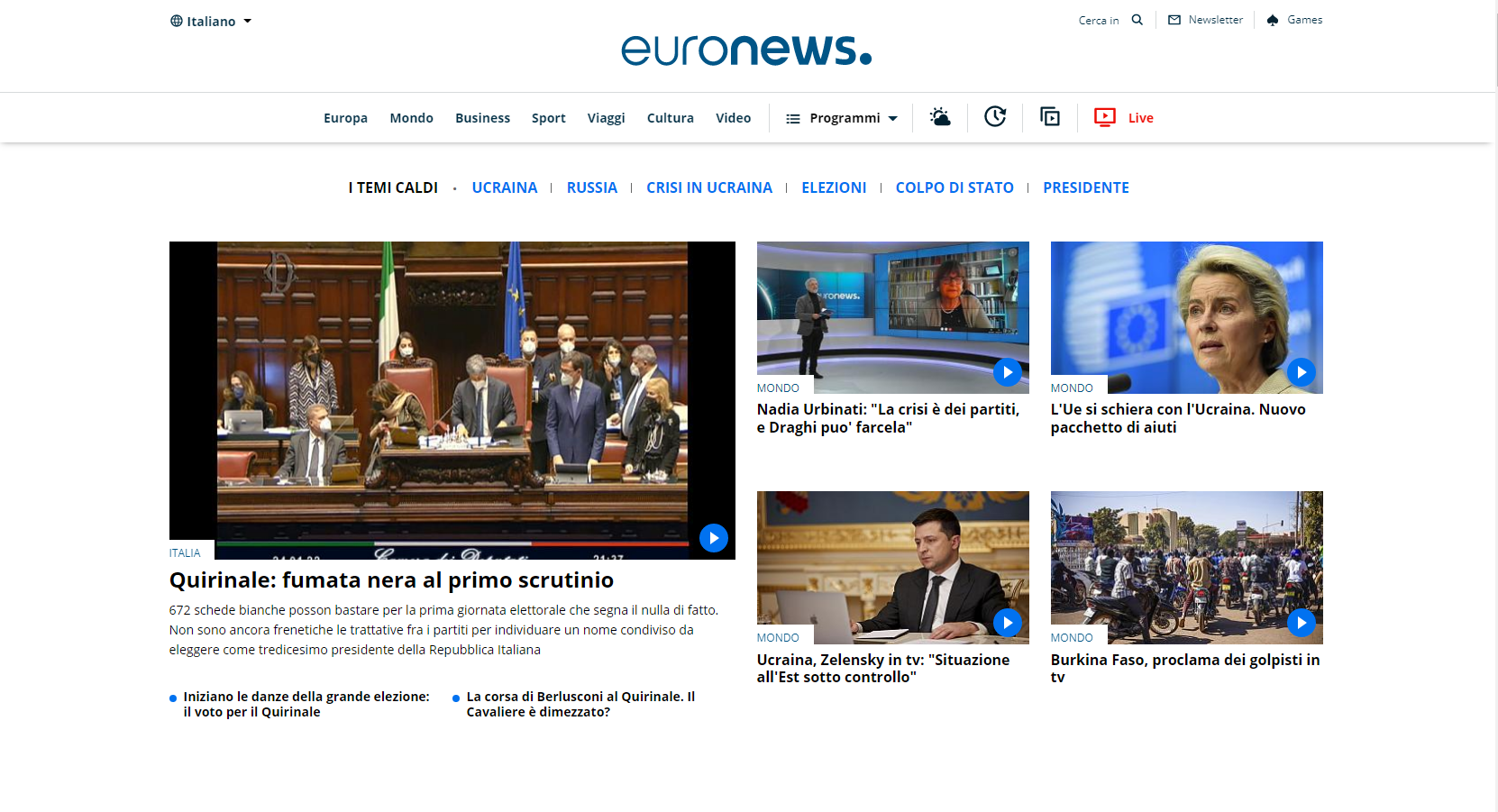The width and height of the screenshot is (1498, 812).
Task: Go to Business section
Action: point(483,118)
